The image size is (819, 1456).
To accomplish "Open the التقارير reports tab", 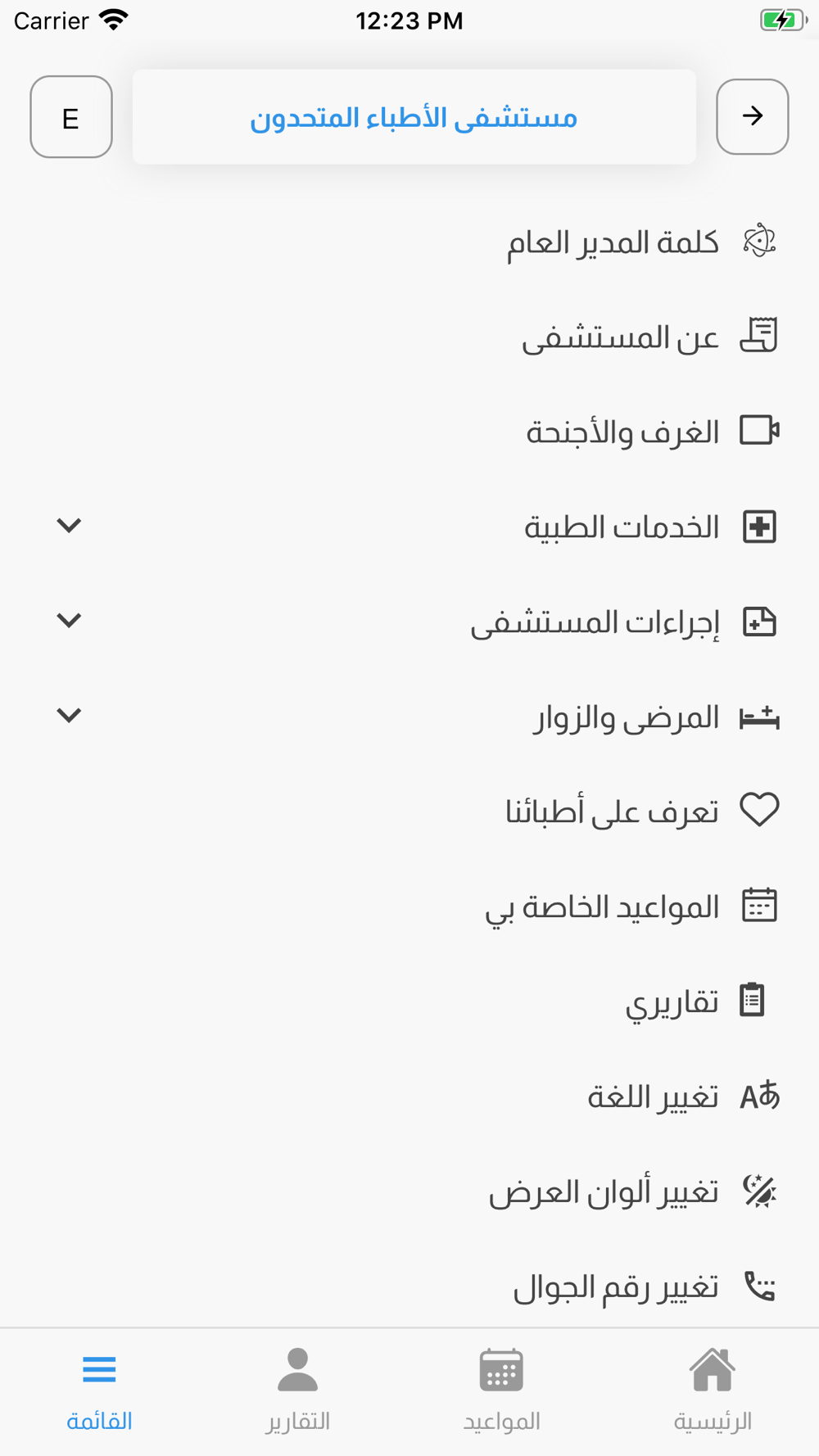I will 297,1389.
